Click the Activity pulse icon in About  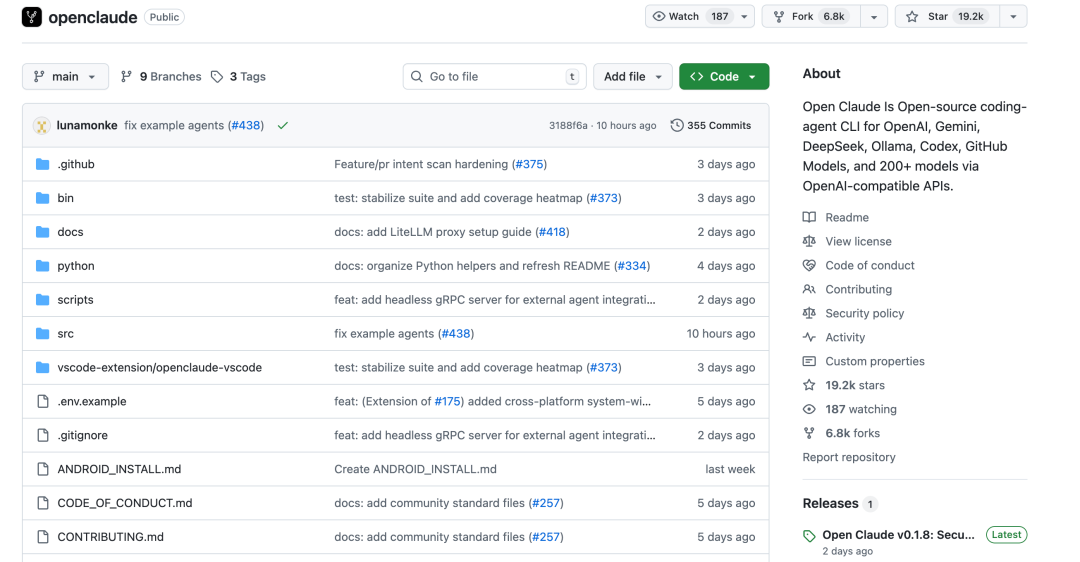point(809,338)
